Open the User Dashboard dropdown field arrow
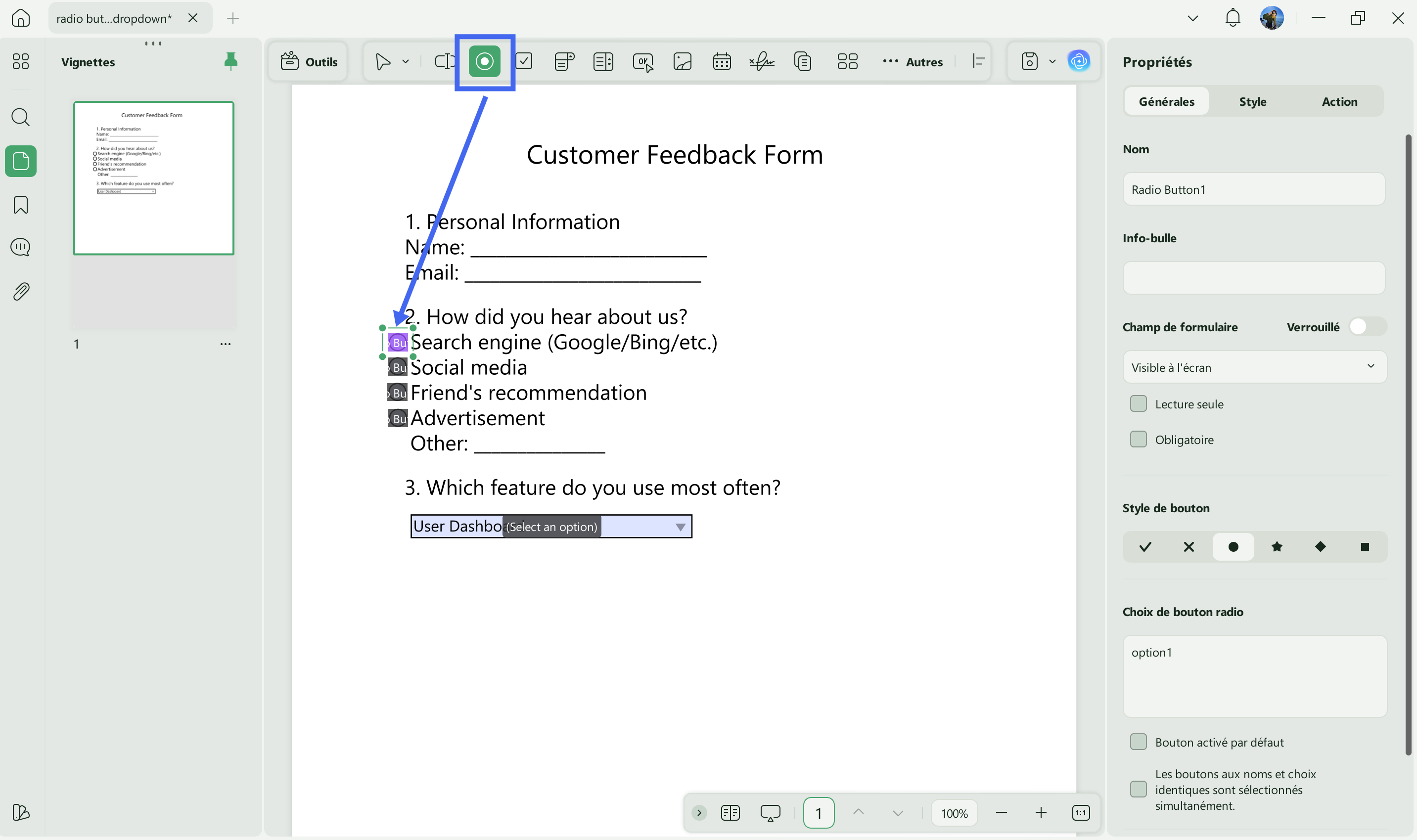Screen dimensions: 1417x840 click(x=681, y=527)
